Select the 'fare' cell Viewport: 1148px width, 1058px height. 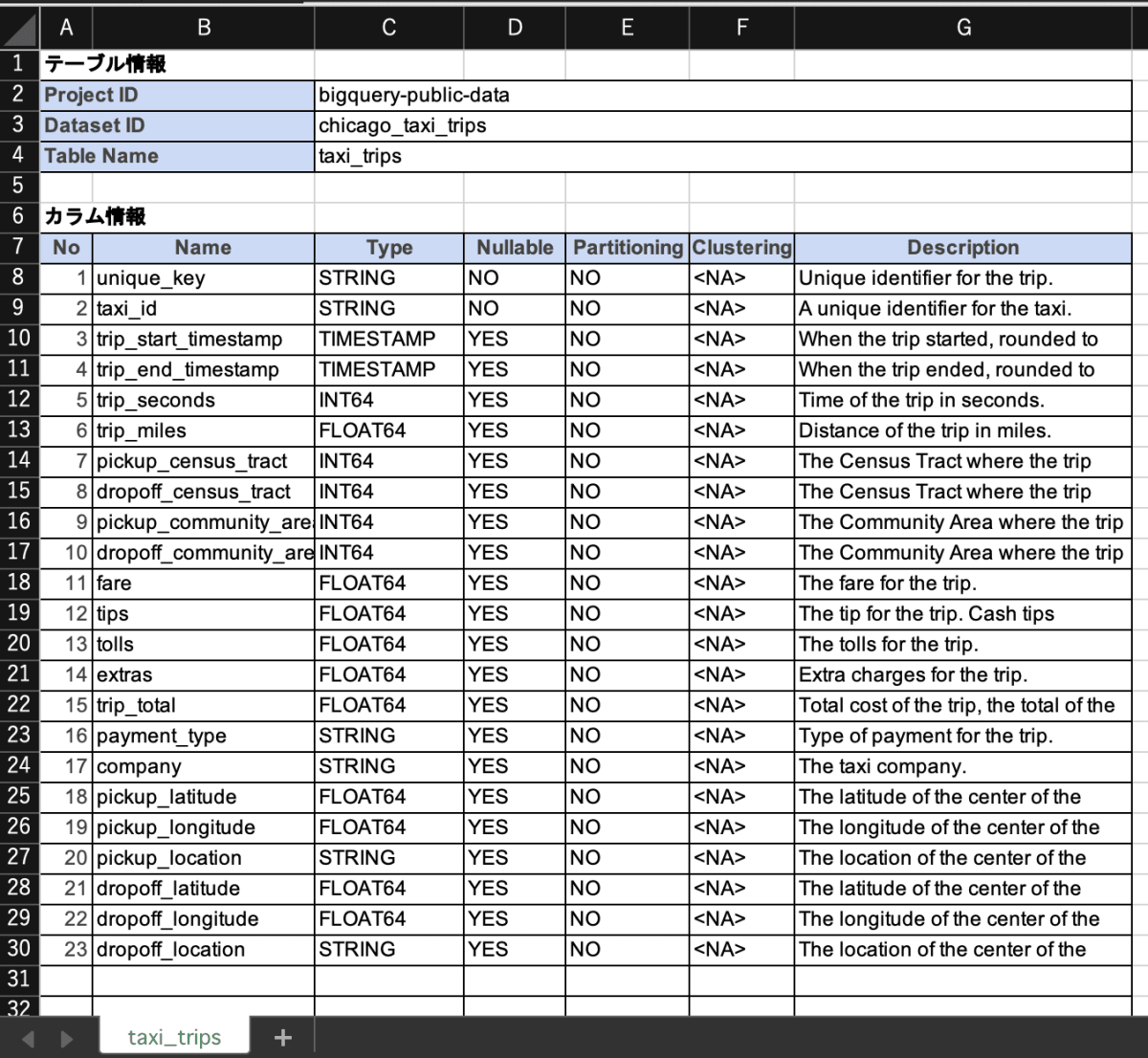[x=204, y=584]
